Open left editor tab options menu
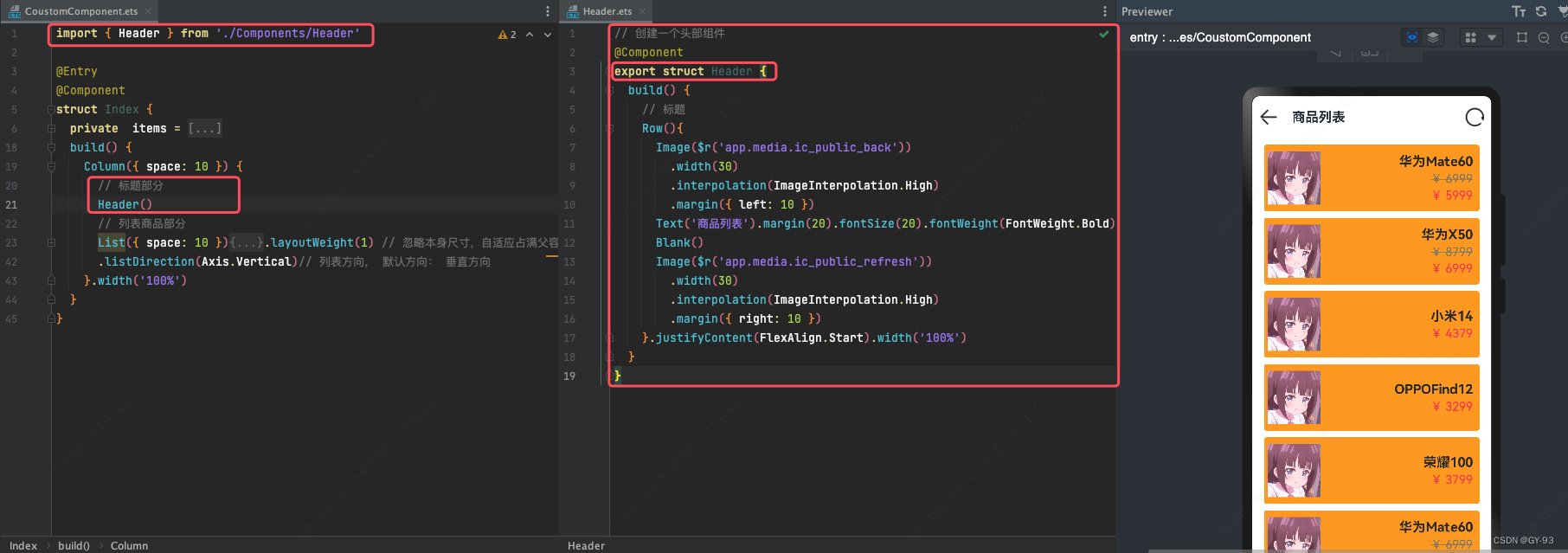Image resolution: width=1568 pixels, height=553 pixels. pyautogui.click(x=548, y=11)
